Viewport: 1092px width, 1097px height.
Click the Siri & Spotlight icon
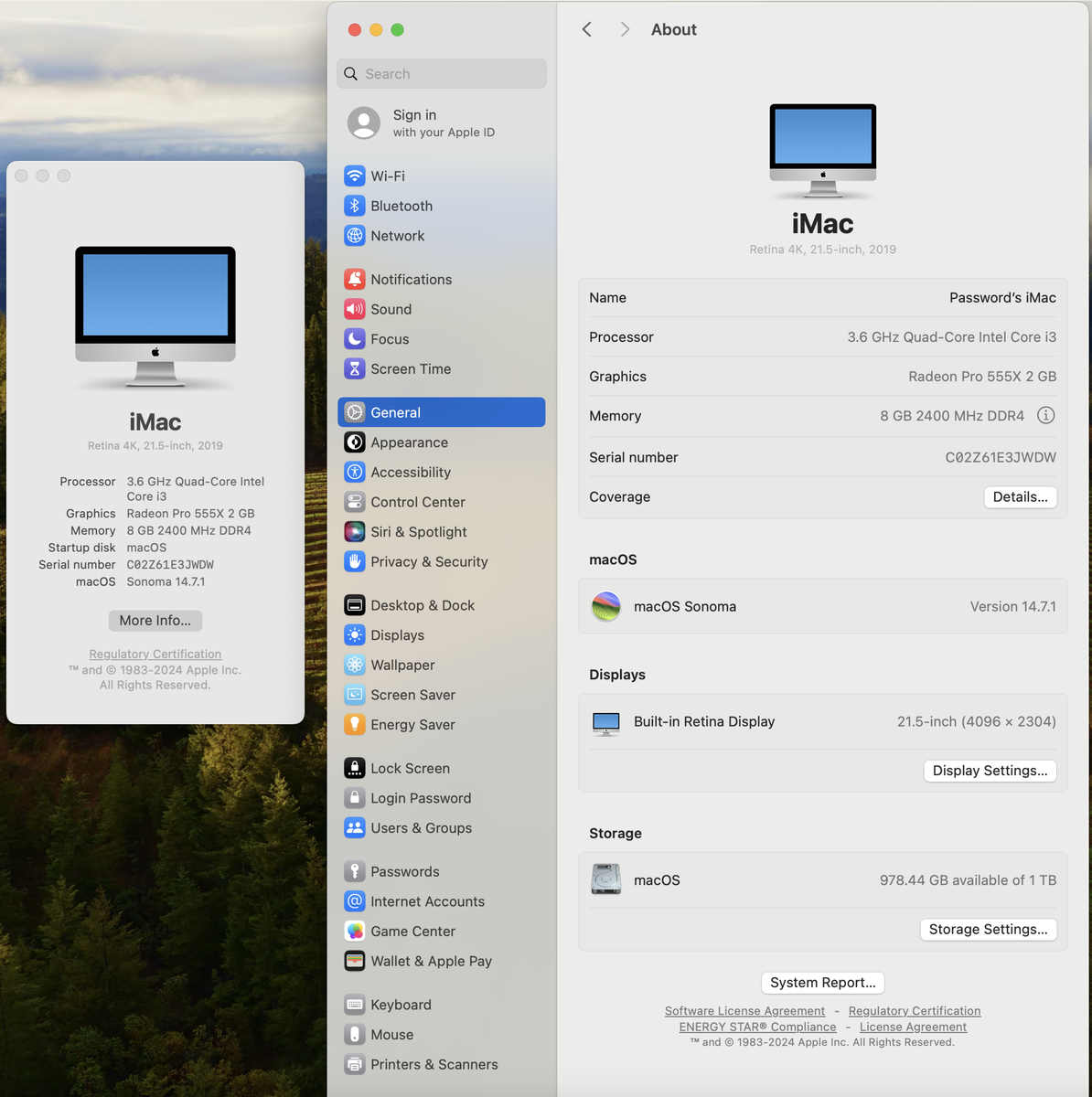355,531
